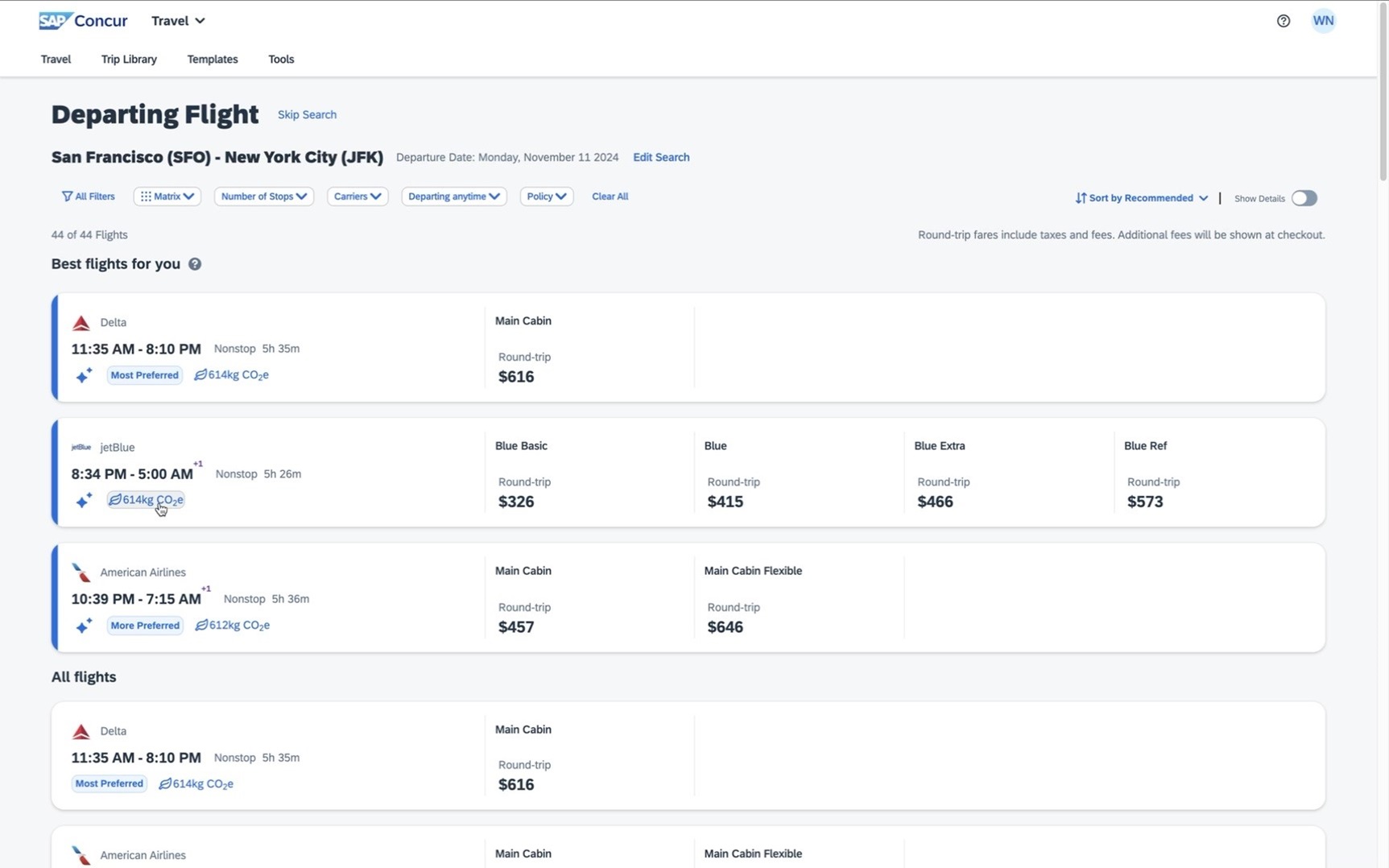Click the Most Preferred badge under All flights
The height and width of the screenshot is (868, 1389).
point(110,783)
